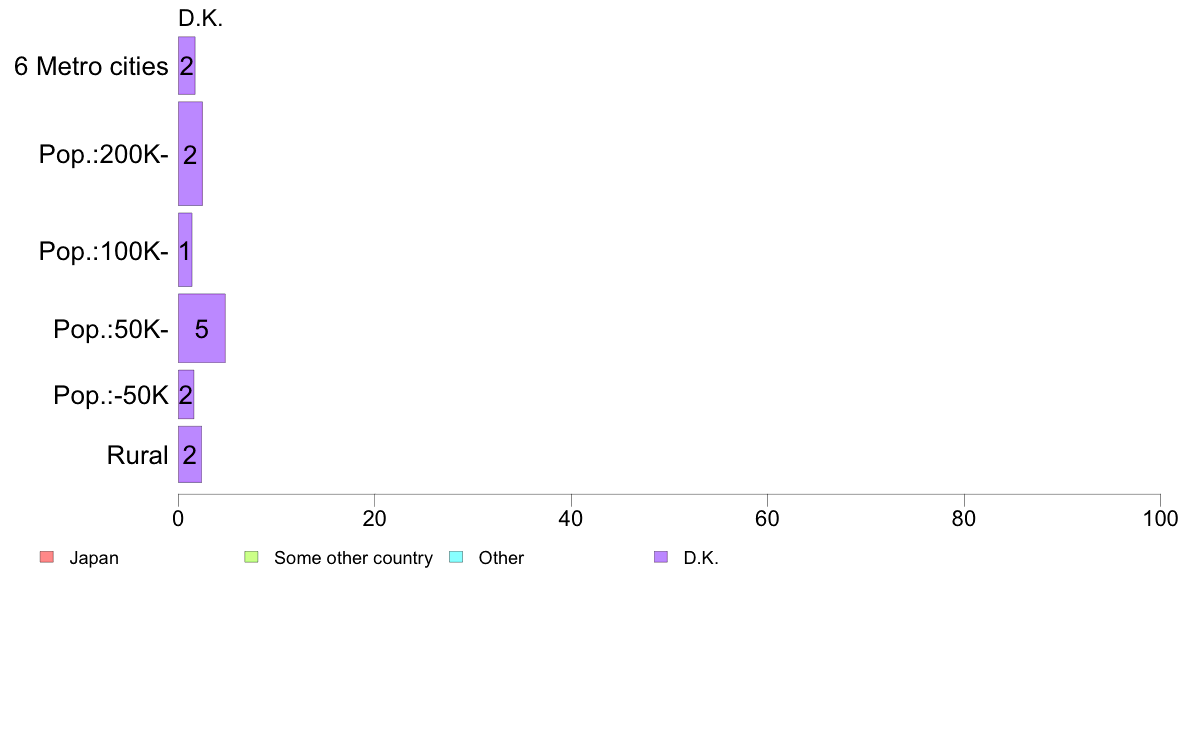Click the Some other country legend text
This screenshot has width=1188, height=736.
tap(353, 558)
